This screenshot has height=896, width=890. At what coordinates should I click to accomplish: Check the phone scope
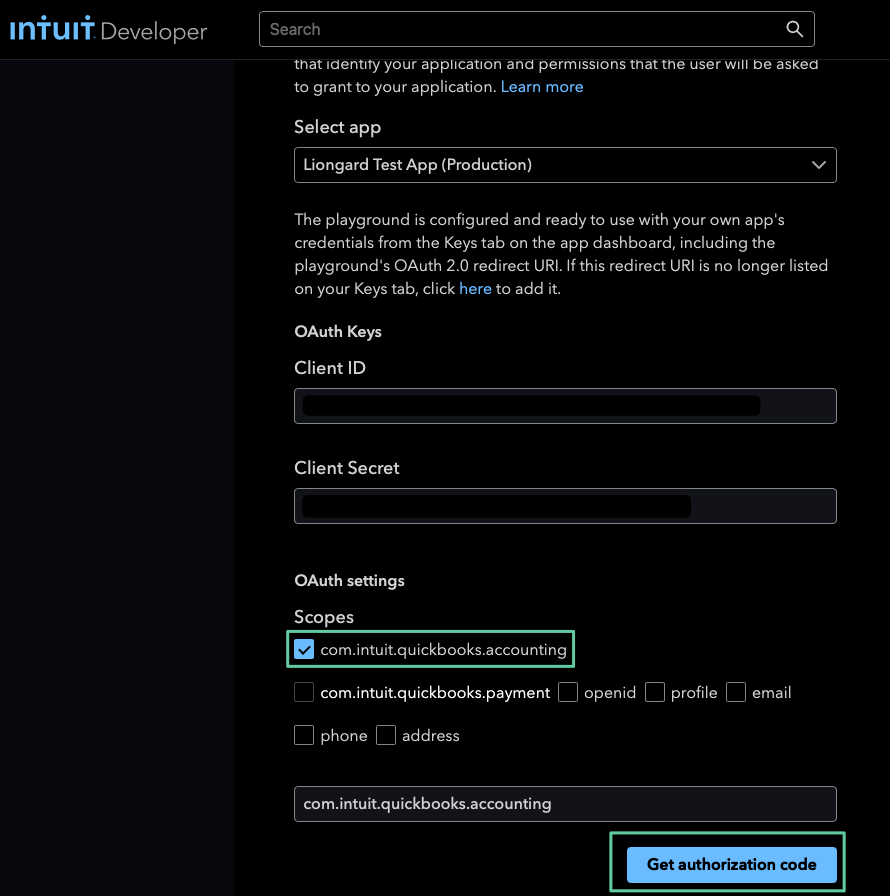304,735
